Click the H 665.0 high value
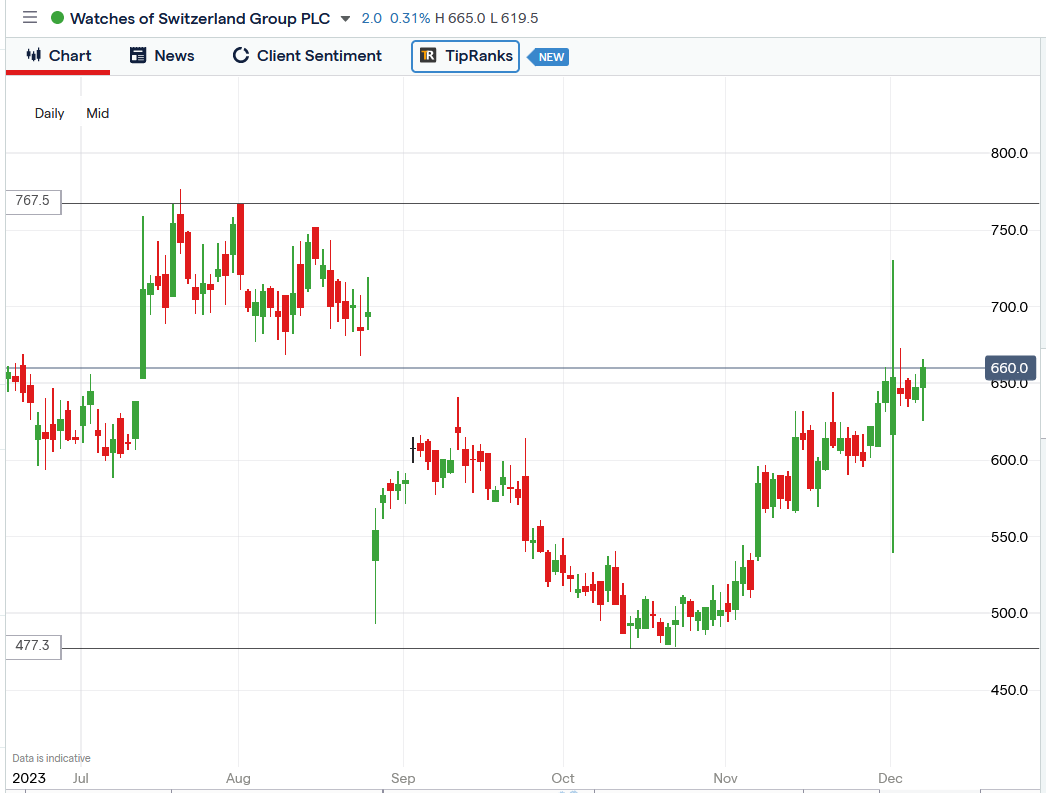 click(x=460, y=19)
